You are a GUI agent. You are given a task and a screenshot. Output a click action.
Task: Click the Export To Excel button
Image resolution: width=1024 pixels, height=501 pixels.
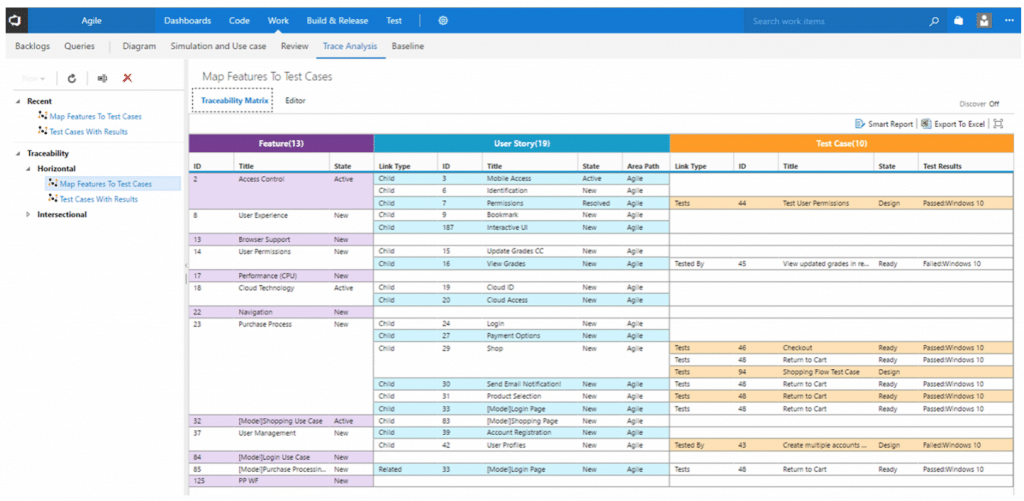pyautogui.click(x=953, y=124)
